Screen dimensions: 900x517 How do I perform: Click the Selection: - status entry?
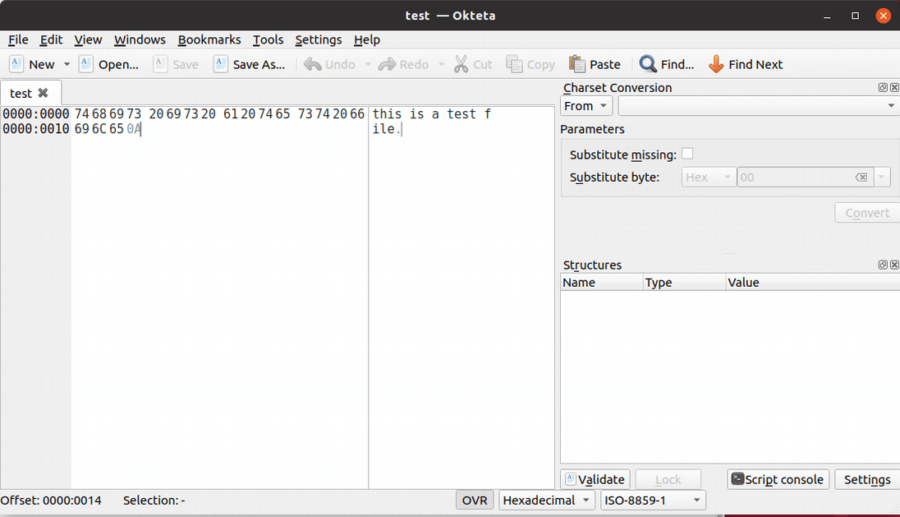pos(154,500)
